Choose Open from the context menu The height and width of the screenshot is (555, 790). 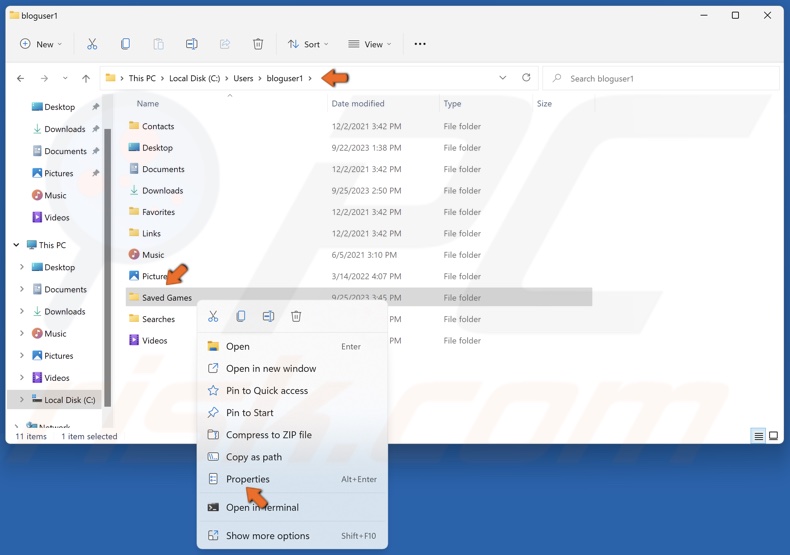[x=292, y=346]
